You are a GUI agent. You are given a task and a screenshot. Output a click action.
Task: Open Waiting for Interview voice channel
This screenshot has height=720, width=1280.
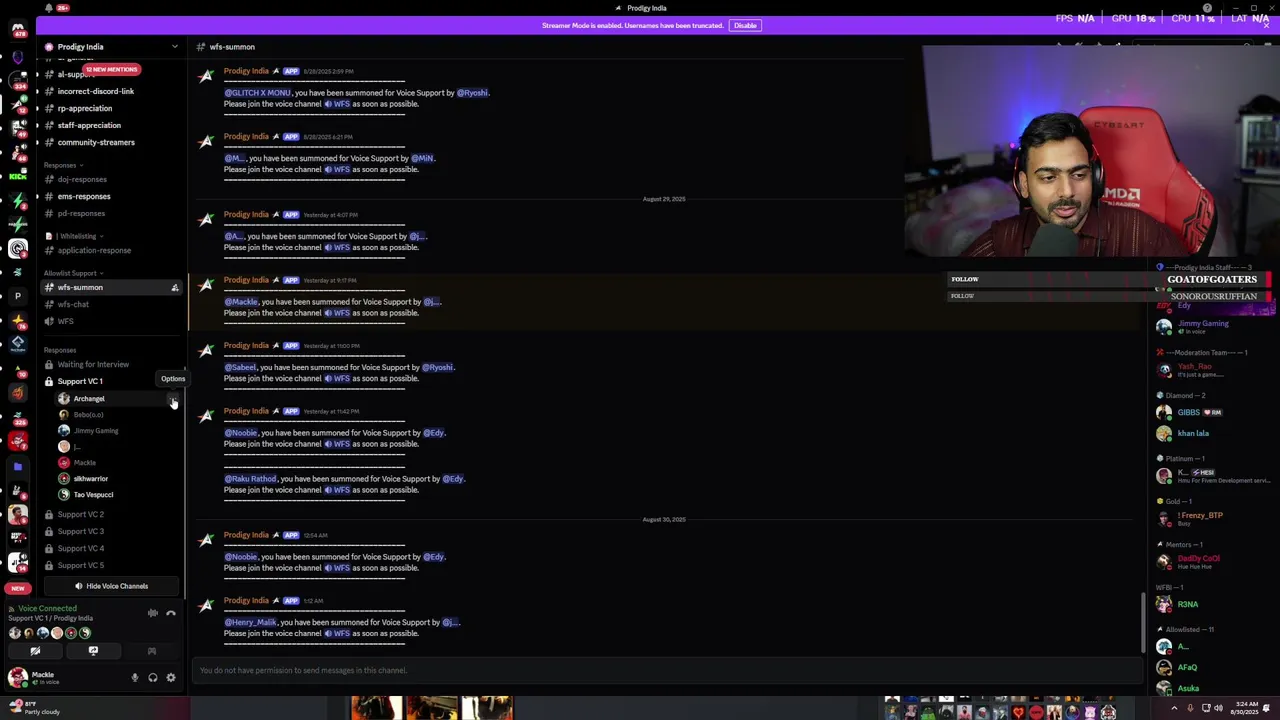point(93,364)
